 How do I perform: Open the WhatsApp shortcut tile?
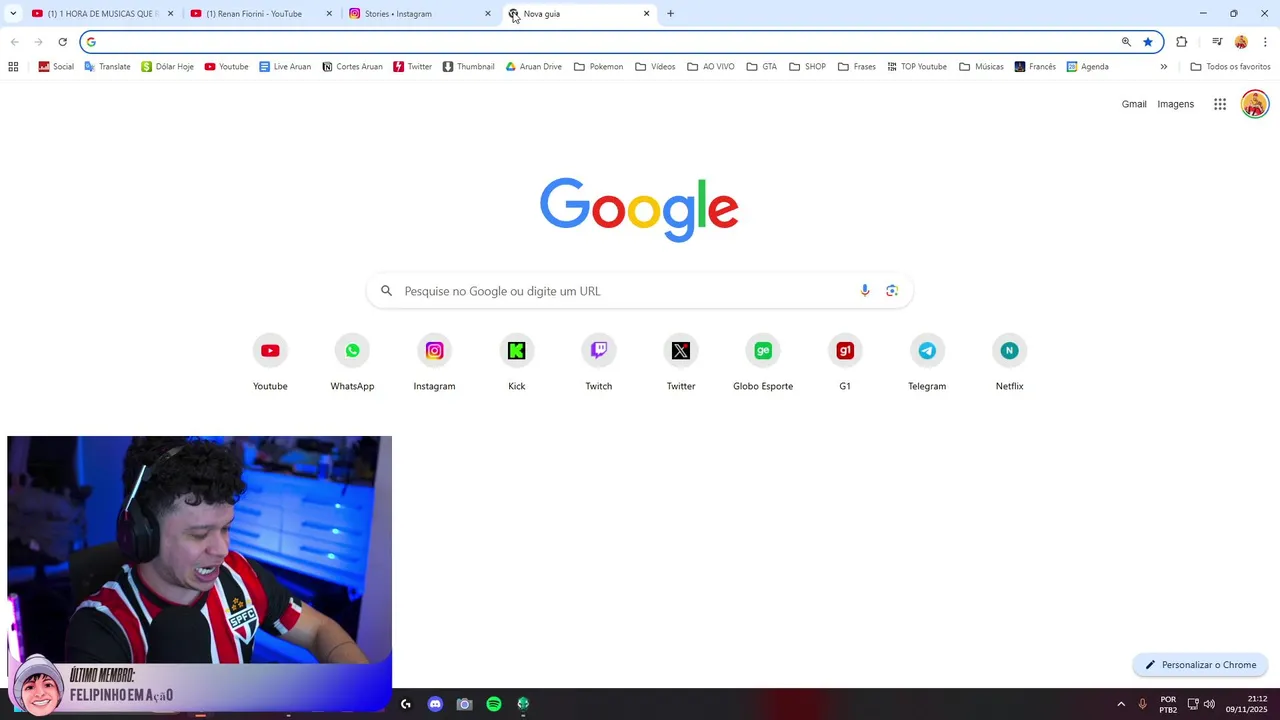[x=352, y=363]
